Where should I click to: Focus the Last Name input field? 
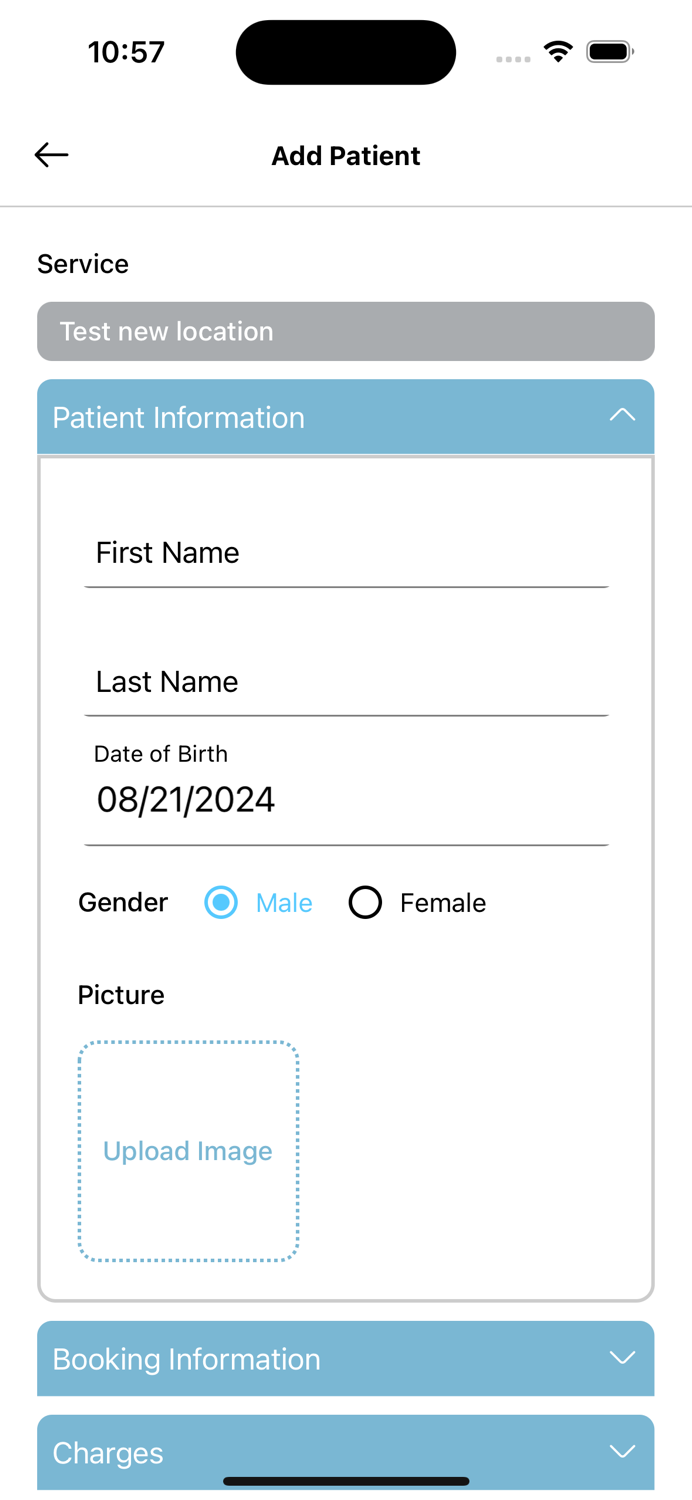coord(346,682)
